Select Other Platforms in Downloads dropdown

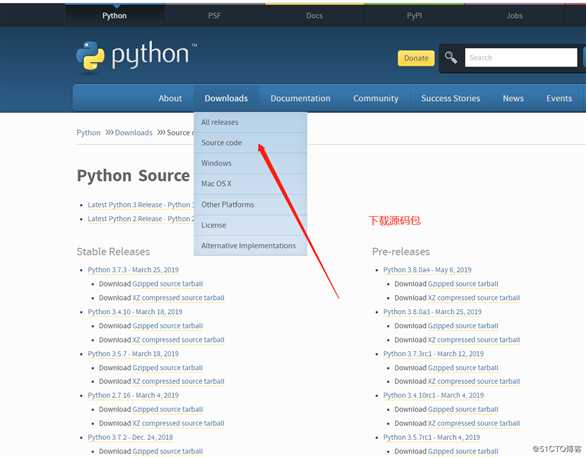click(250, 204)
